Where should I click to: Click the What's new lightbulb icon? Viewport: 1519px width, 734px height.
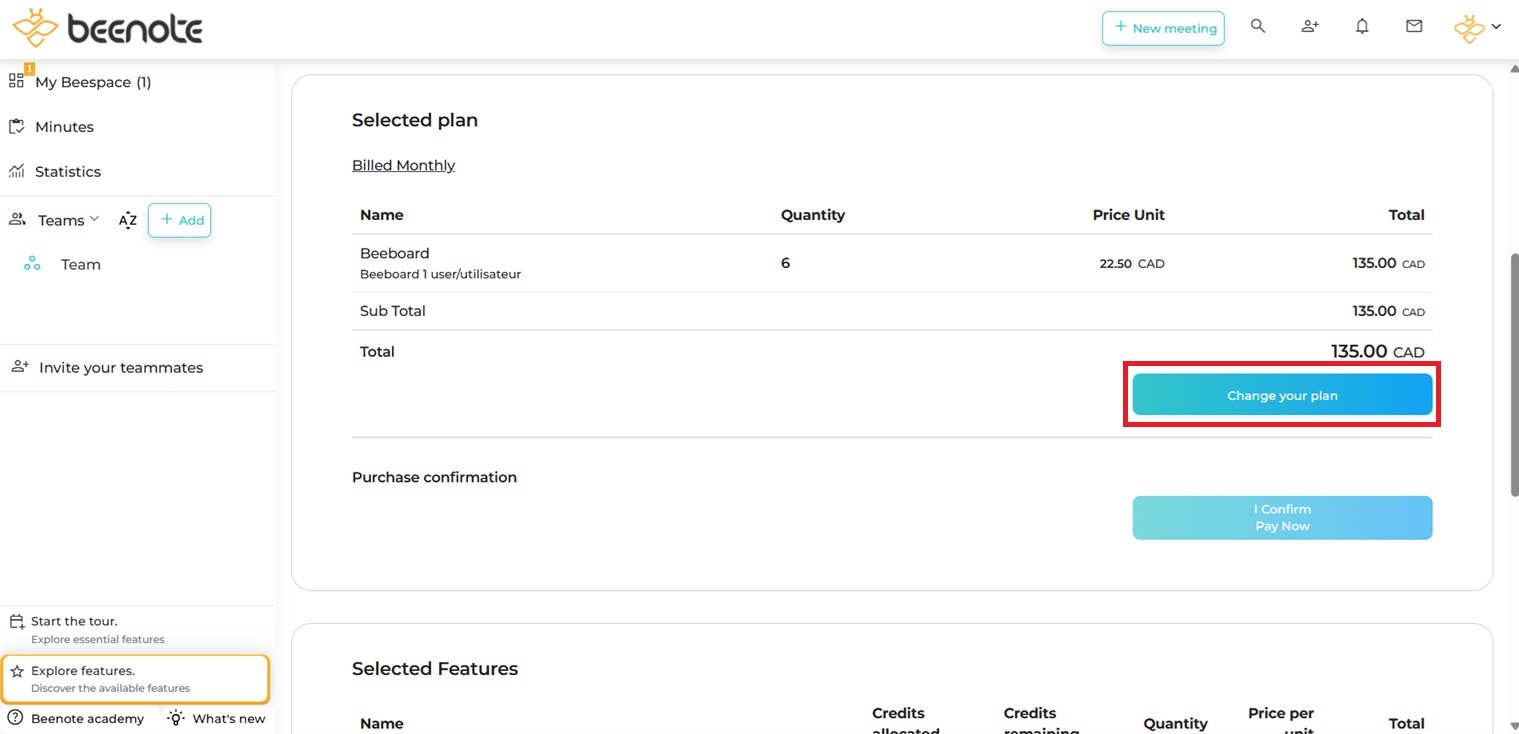click(x=177, y=718)
